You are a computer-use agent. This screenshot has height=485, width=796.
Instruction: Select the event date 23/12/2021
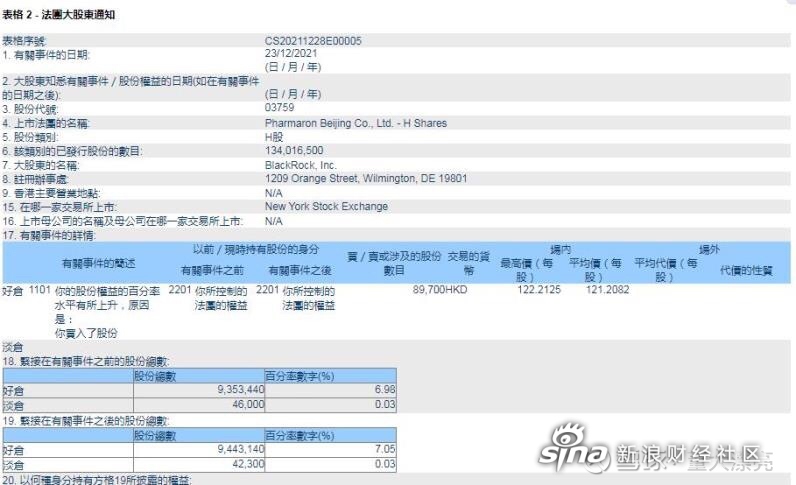tap(291, 53)
